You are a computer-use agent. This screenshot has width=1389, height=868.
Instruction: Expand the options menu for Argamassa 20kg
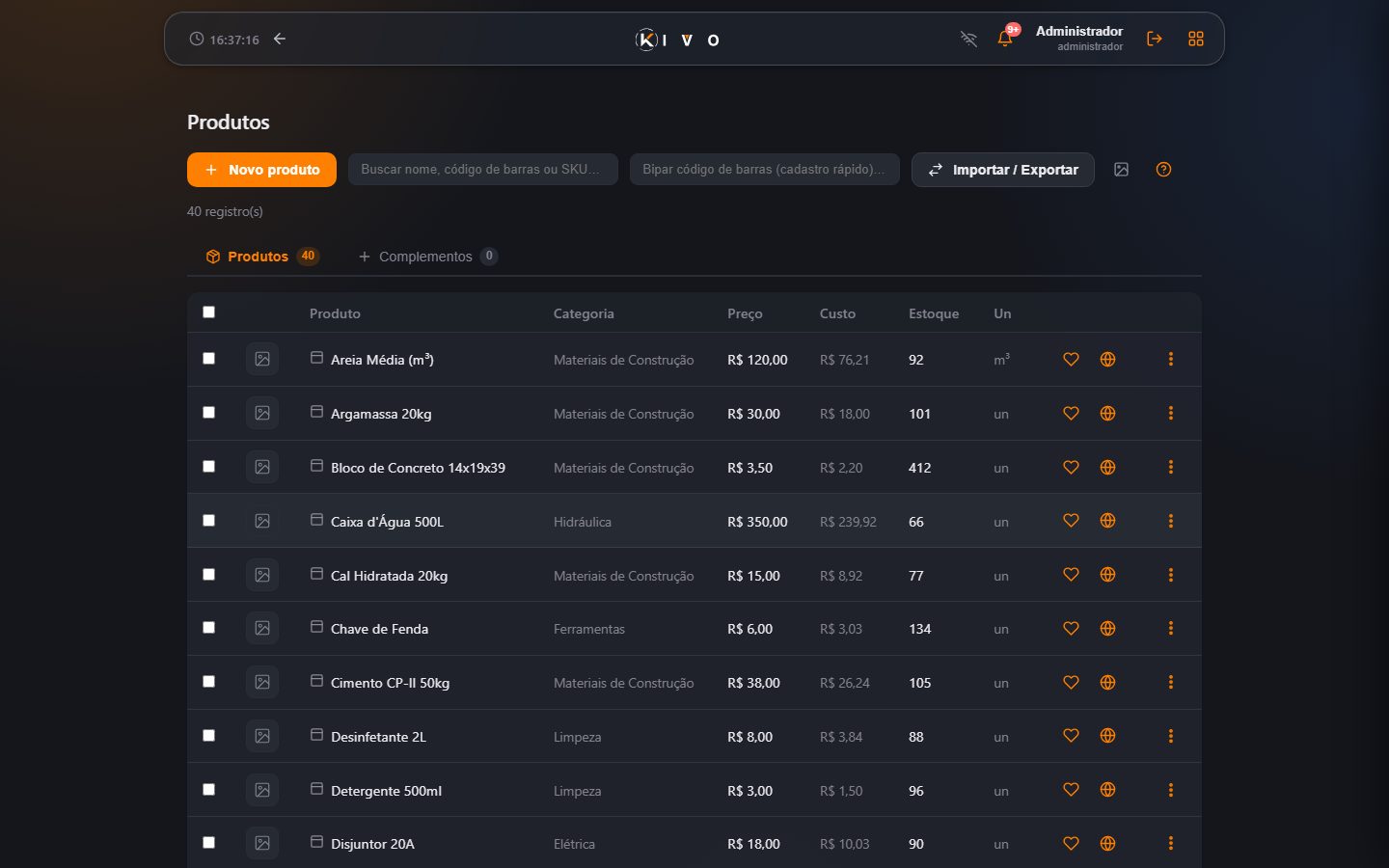tap(1171, 413)
